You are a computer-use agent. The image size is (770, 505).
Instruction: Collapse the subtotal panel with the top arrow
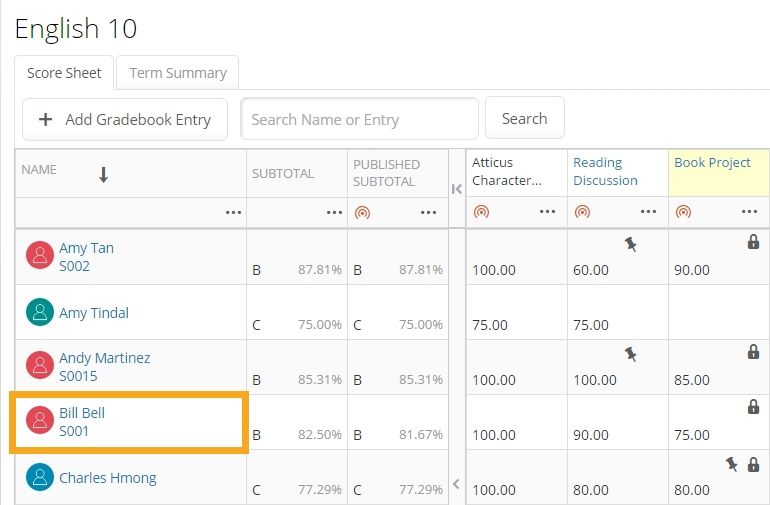click(457, 189)
